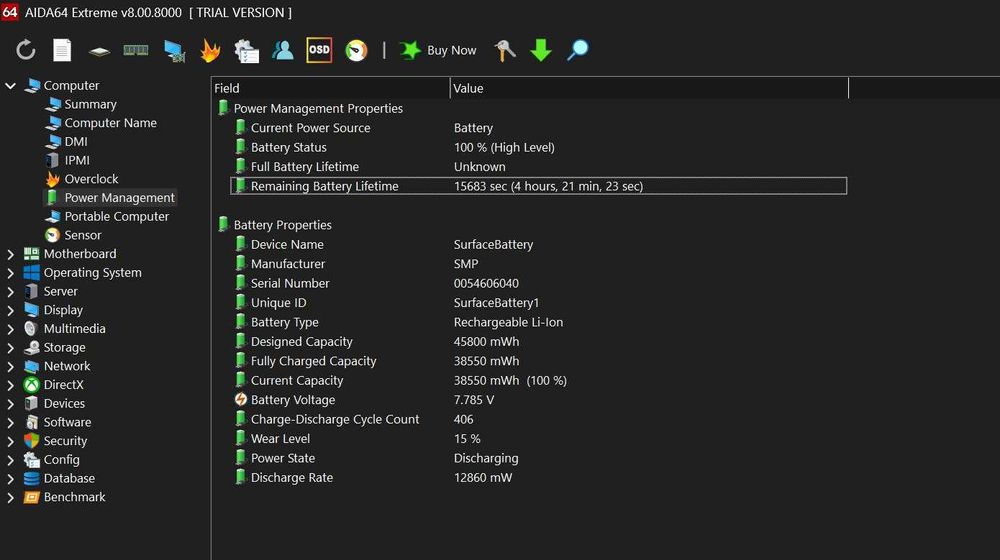Expand the Software tree node
The image size is (1000, 560).
[10, 422]
